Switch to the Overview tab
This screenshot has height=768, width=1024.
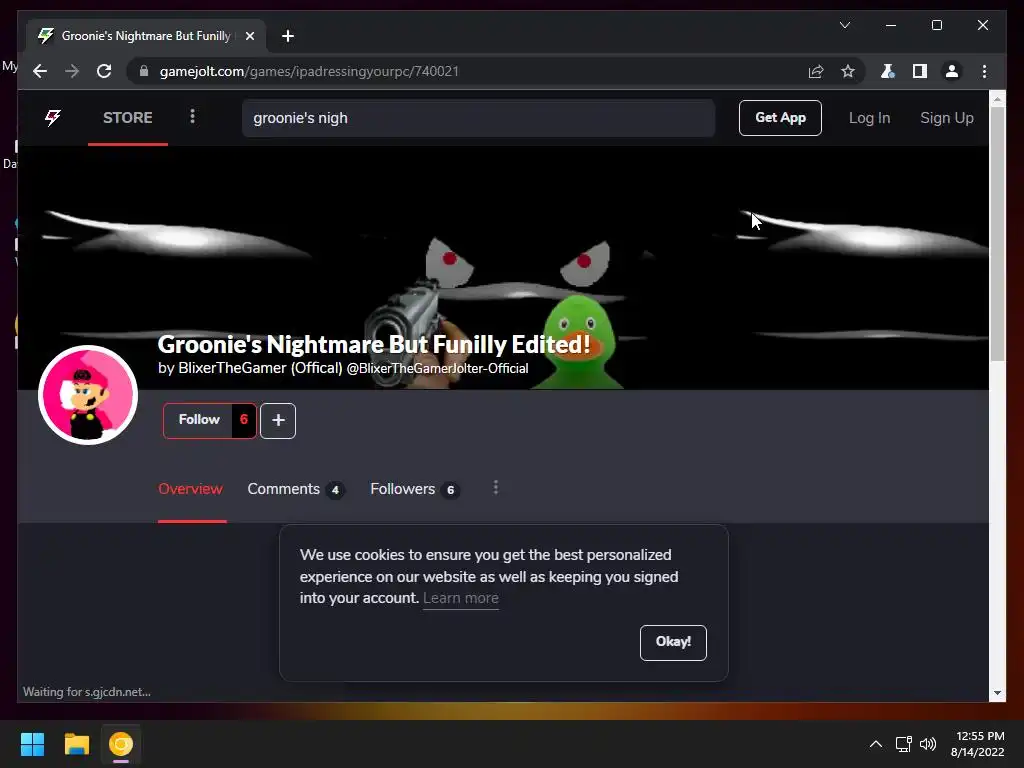tap(191, 489)
